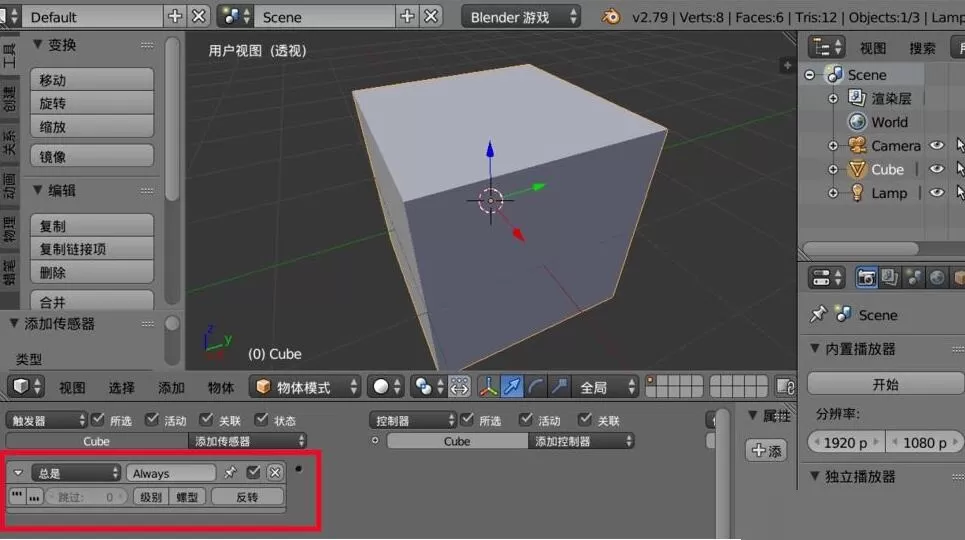Add a new scene with the plus icon

pos(407,17)
